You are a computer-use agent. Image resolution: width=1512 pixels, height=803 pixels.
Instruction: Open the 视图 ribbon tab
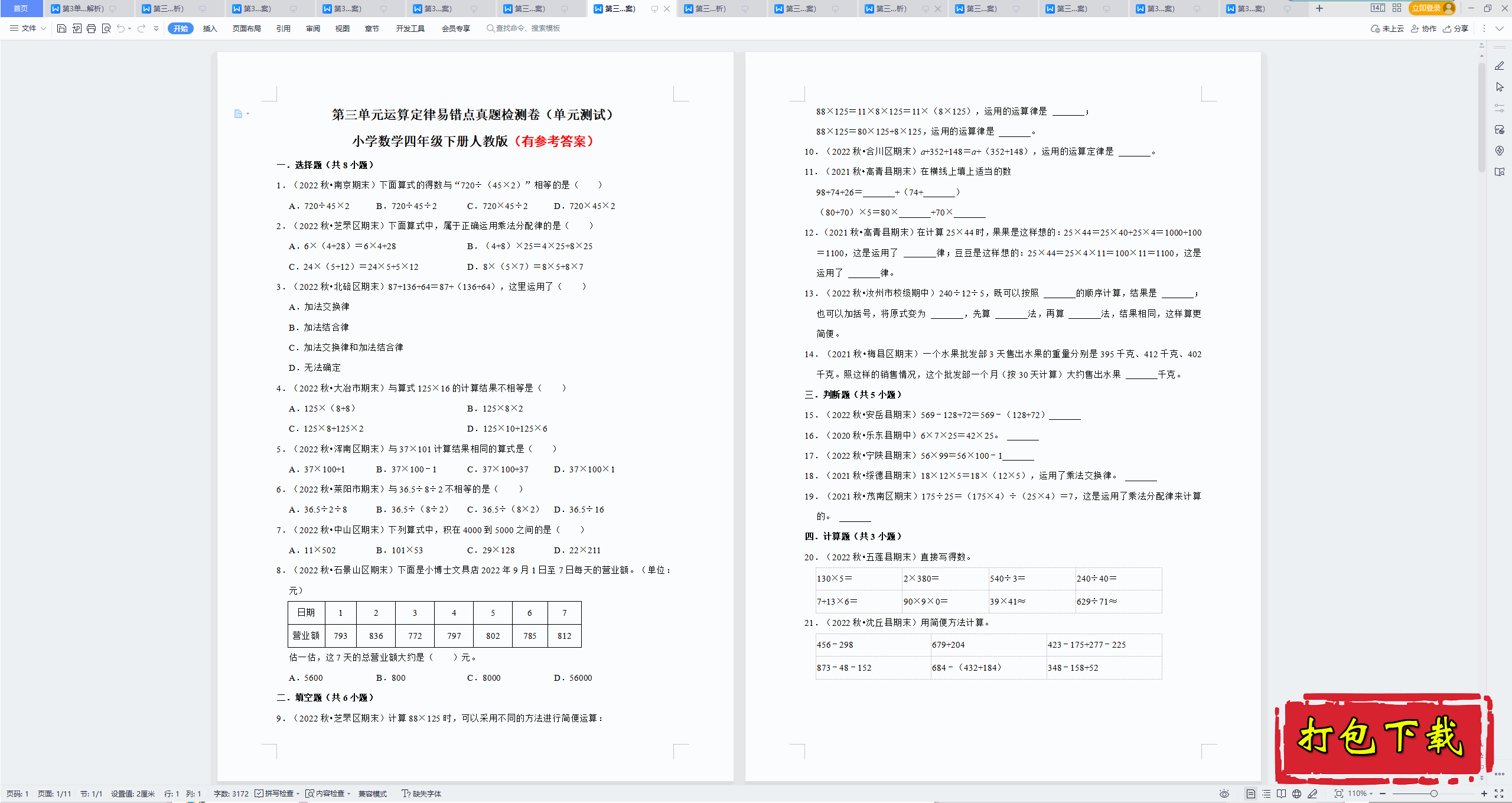pyautogui.click(x=343, y=28)
